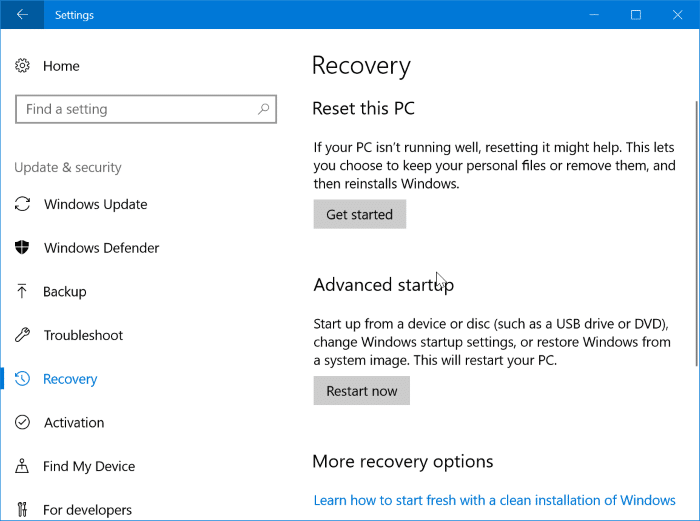Click the Recovery history icon
This screenshot has height=521, width=700.
(x=23, y=379)
